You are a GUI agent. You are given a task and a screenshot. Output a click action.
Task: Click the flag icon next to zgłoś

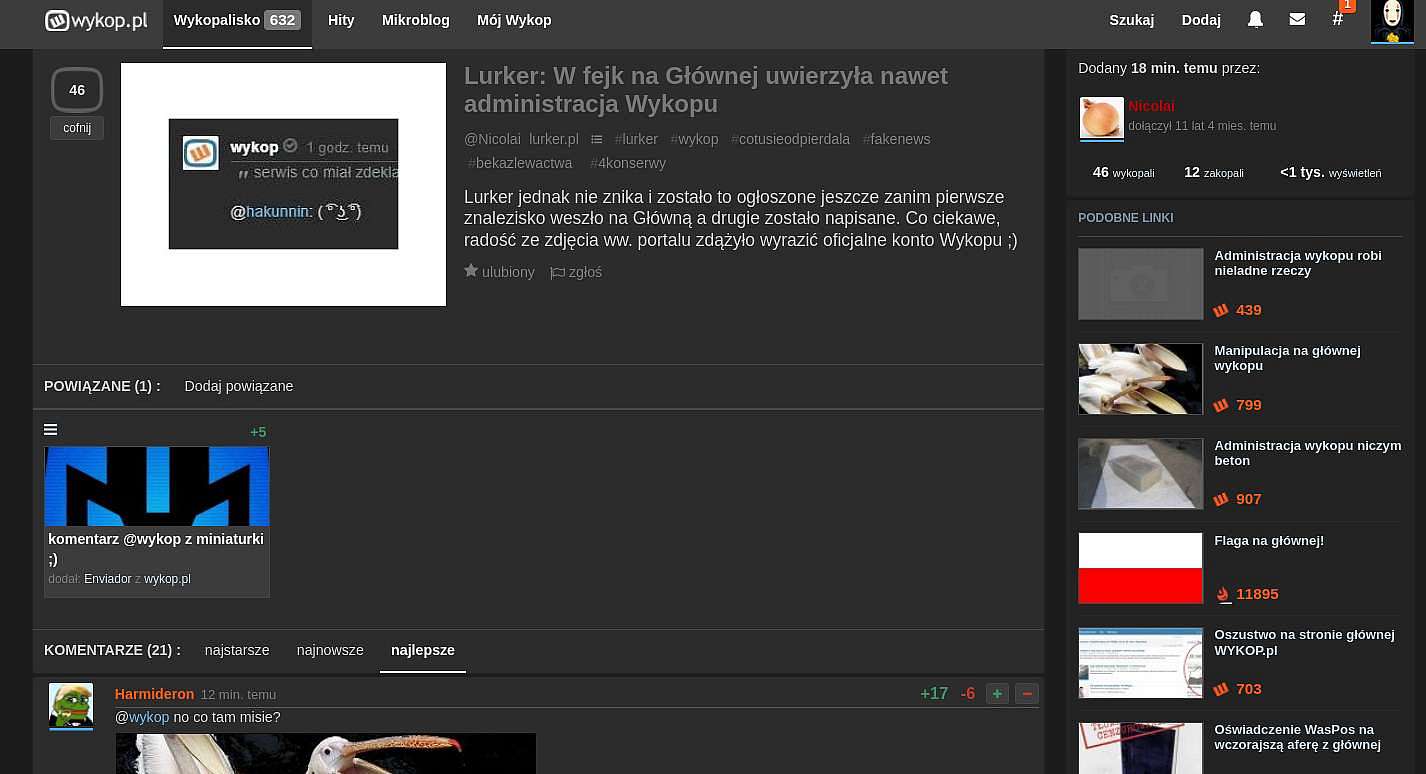(x=558, y=272)
